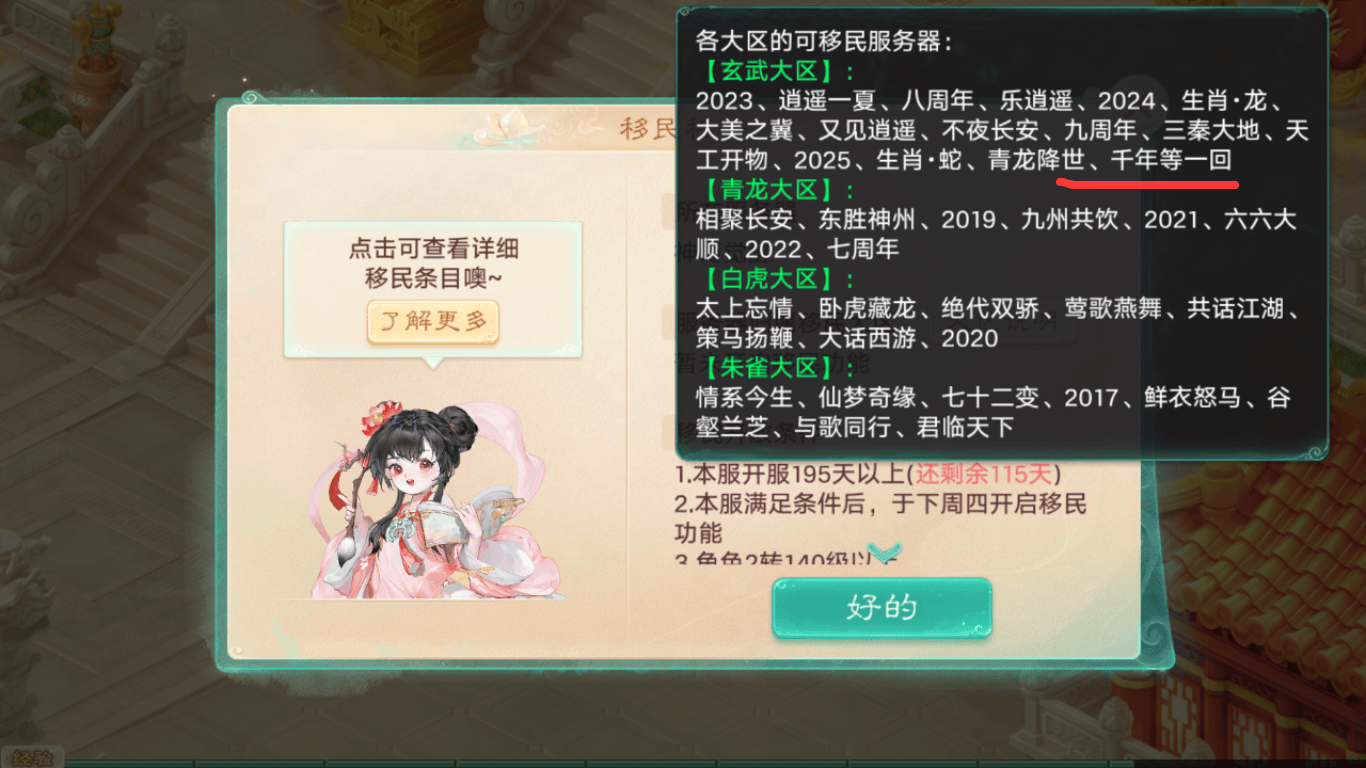Confirm with the green 好的 button
The image size is (1366, 768).
(881, 607)
